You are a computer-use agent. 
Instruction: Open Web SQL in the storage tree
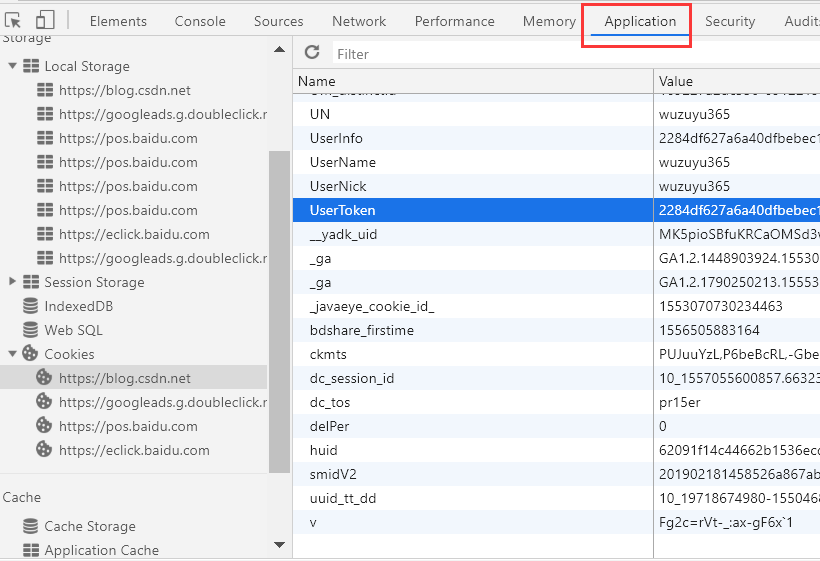tap(73, 330)
